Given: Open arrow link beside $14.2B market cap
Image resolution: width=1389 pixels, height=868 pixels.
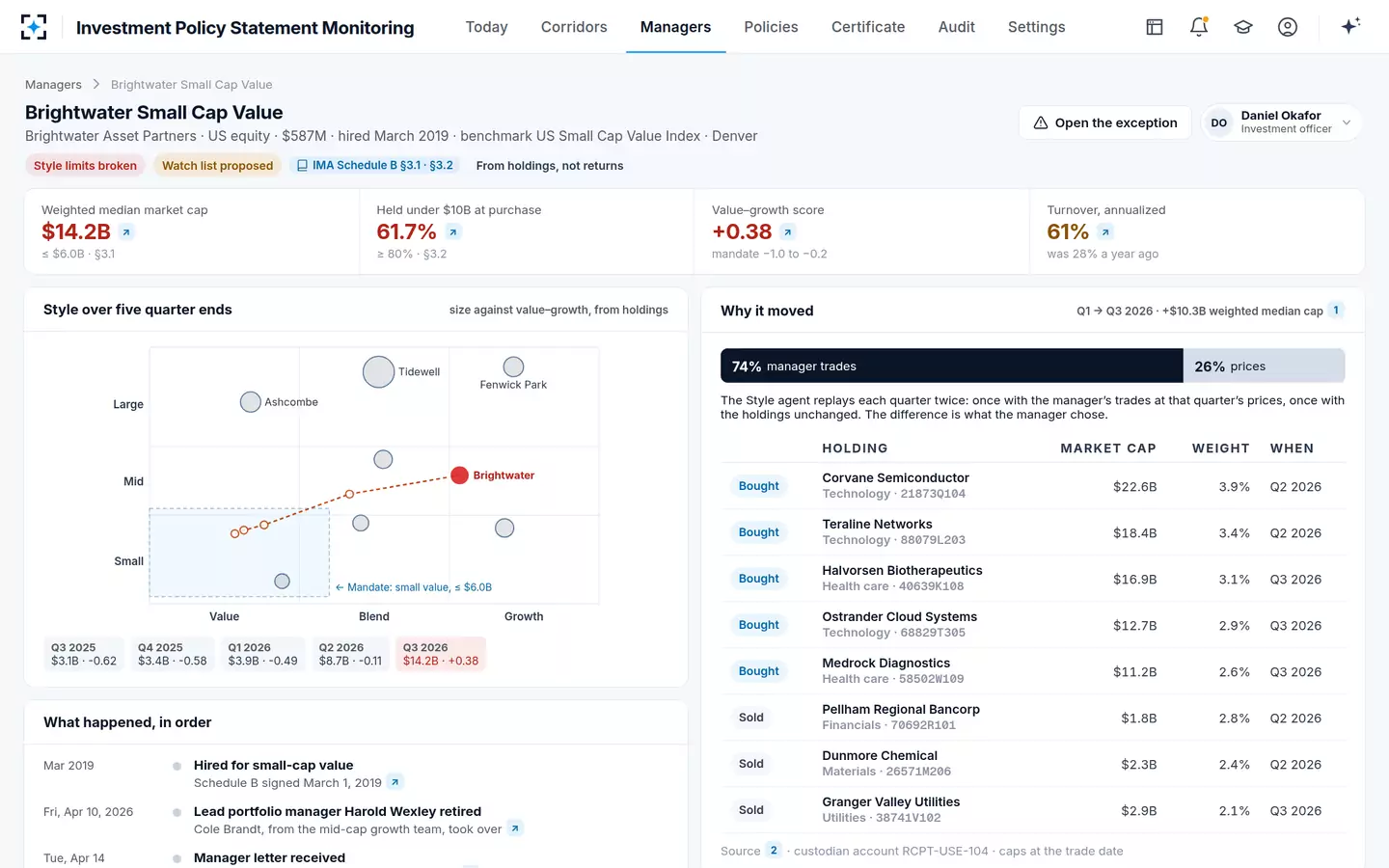Looking at the screenshot, I should point(126,232).
